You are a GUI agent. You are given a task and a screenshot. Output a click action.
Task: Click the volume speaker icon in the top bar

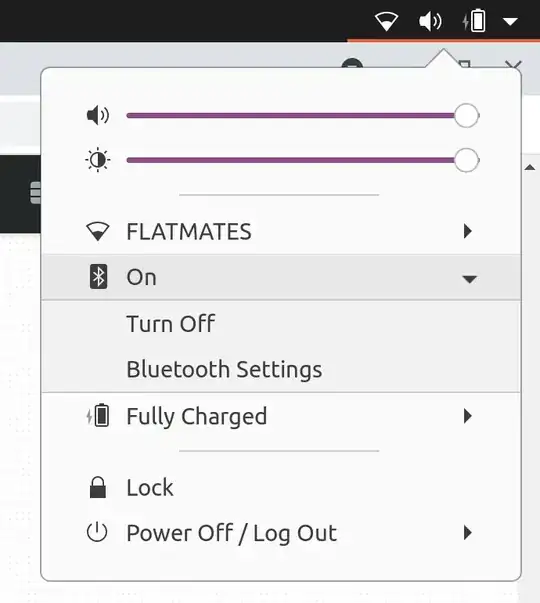click(430, 21)
